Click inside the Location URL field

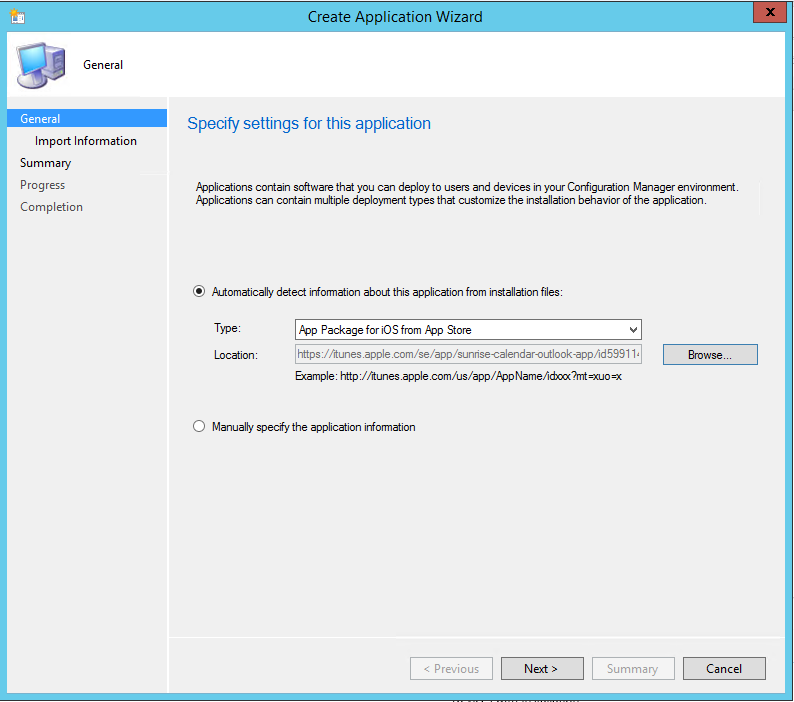(x=468, y=355)
